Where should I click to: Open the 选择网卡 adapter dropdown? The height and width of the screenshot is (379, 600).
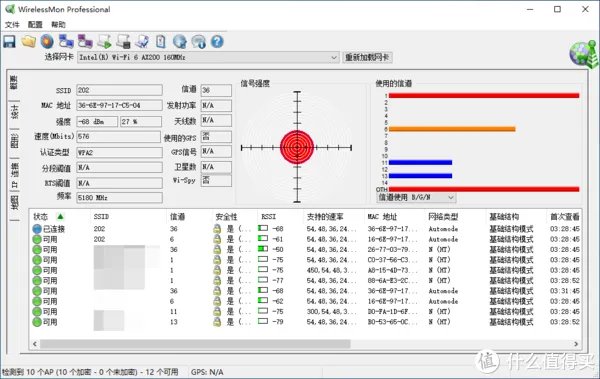(x=208, y=57)
